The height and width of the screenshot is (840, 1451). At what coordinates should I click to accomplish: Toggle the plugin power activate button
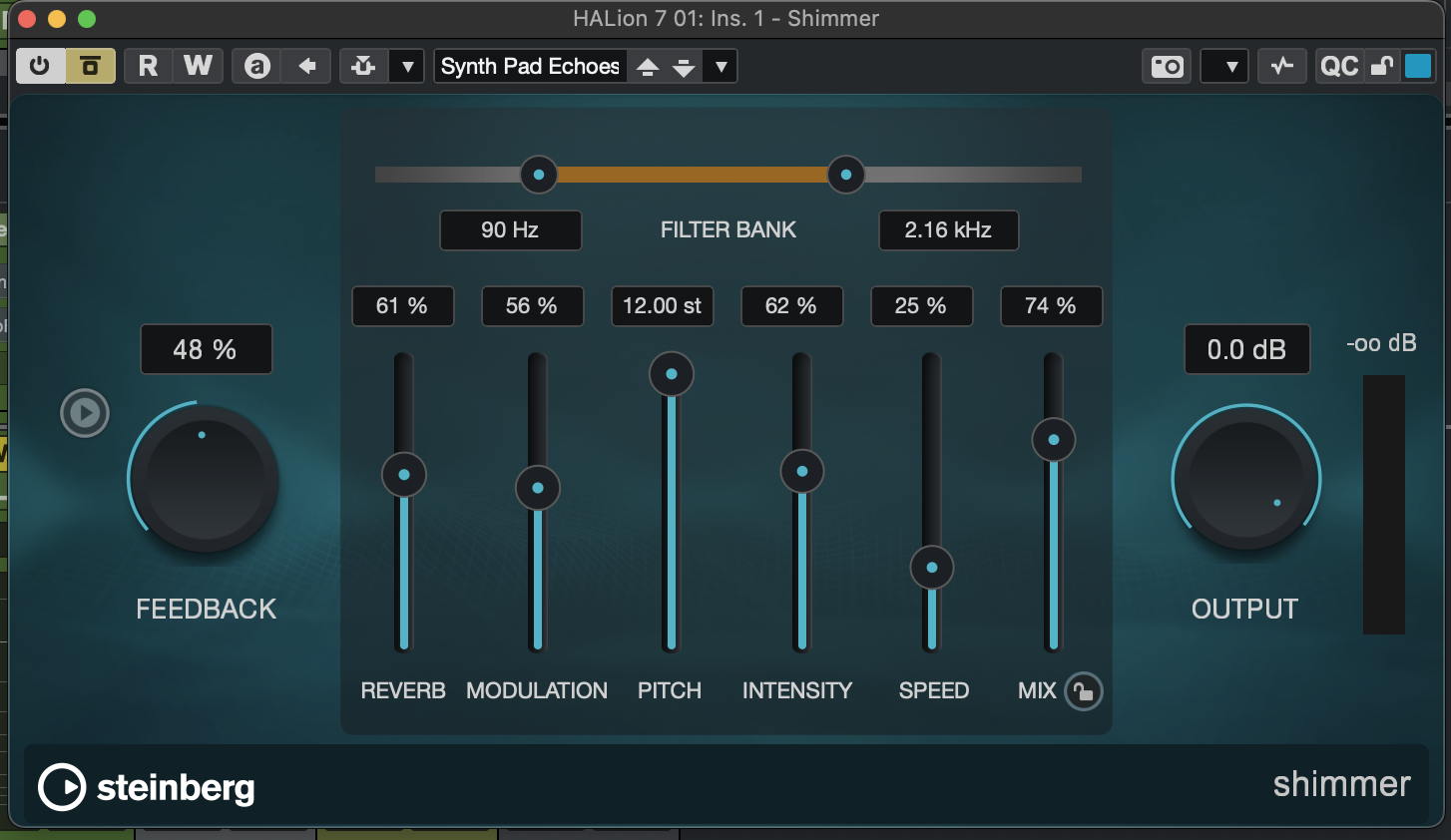40,67
